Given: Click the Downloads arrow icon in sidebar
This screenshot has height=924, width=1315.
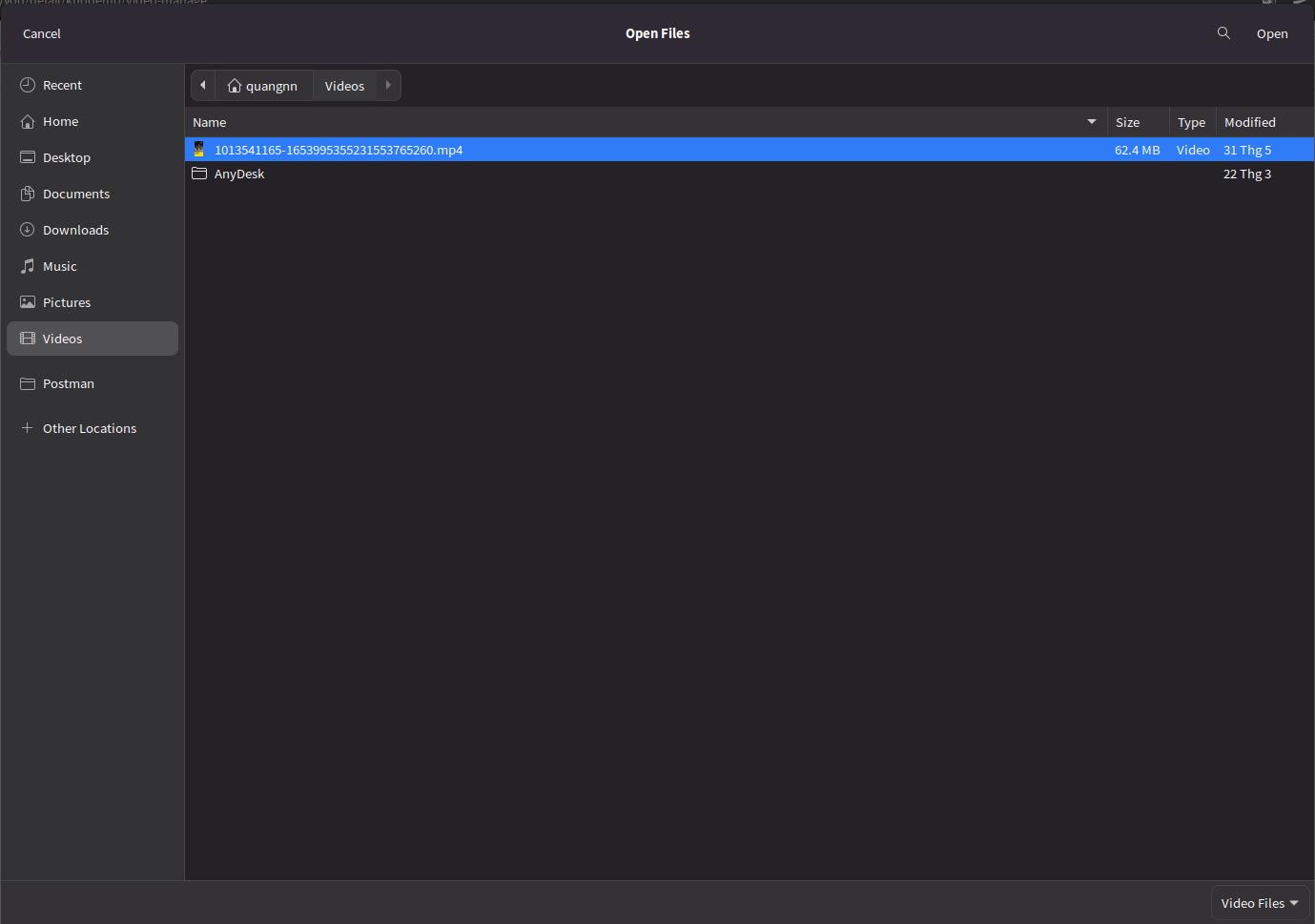Looking at the screenshot, I should 28,230.
